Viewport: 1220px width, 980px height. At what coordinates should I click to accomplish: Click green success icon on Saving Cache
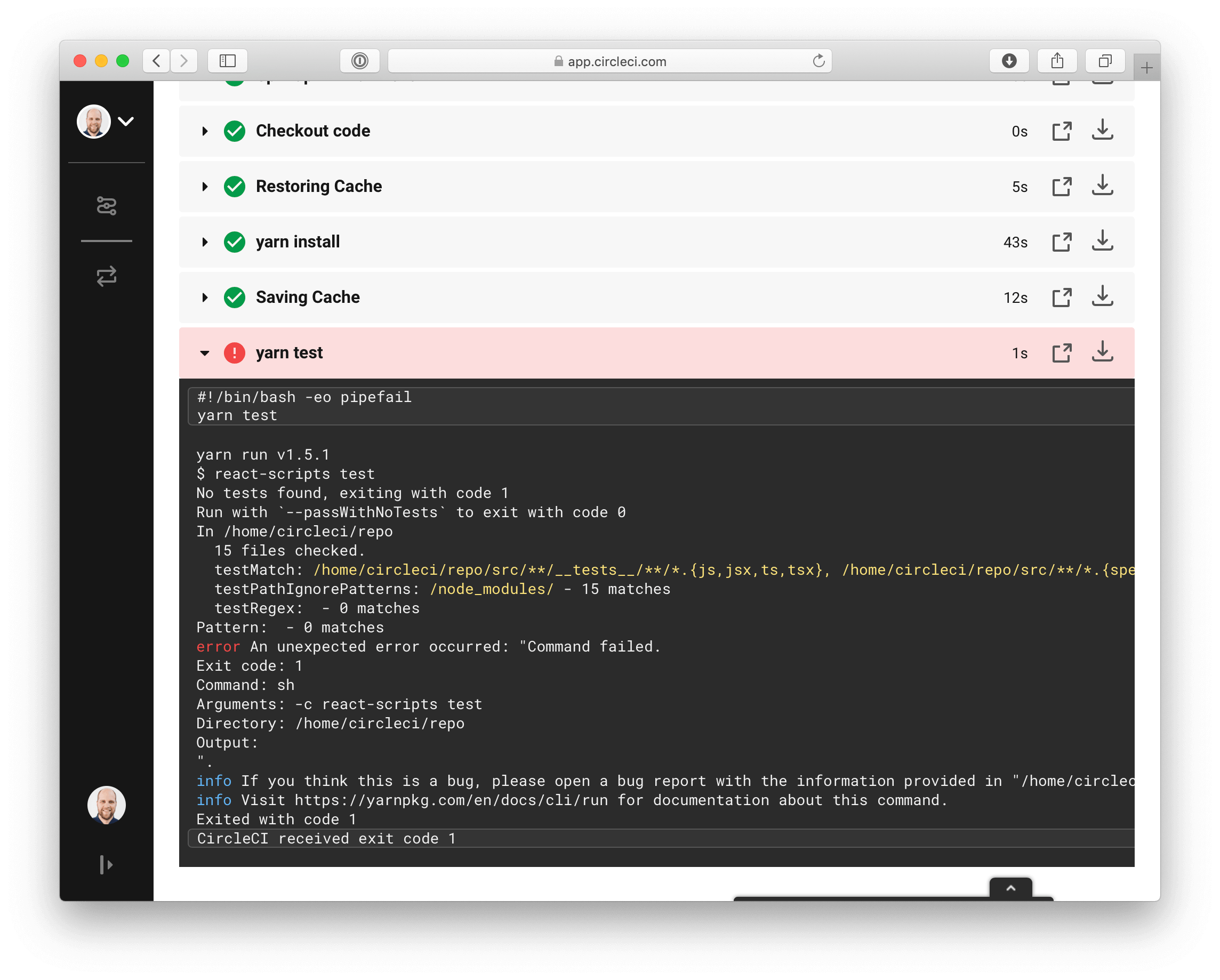pos(234,298)
